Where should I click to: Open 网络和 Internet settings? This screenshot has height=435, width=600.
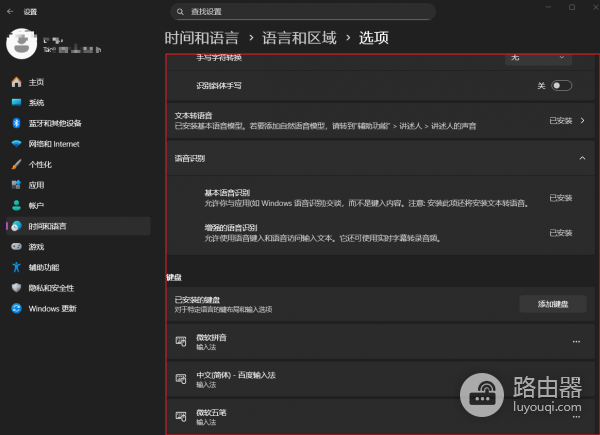coord(78,144)
